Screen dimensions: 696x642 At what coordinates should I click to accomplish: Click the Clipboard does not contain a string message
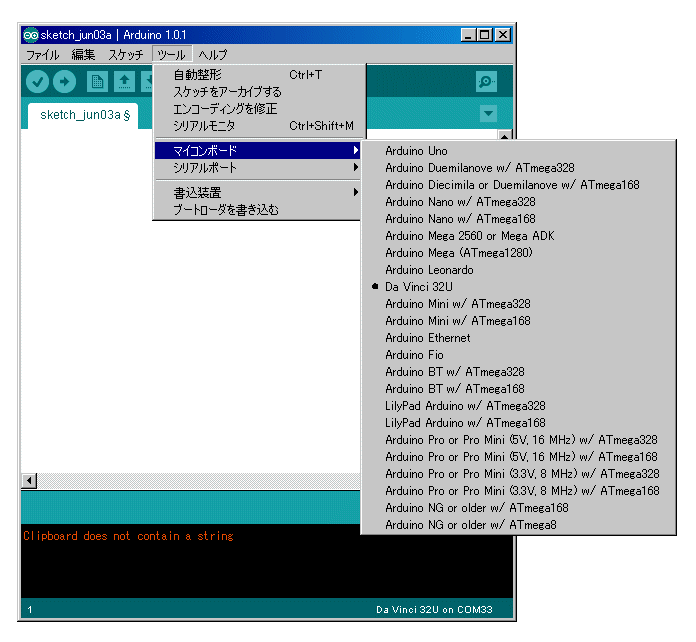pos(128,536)
